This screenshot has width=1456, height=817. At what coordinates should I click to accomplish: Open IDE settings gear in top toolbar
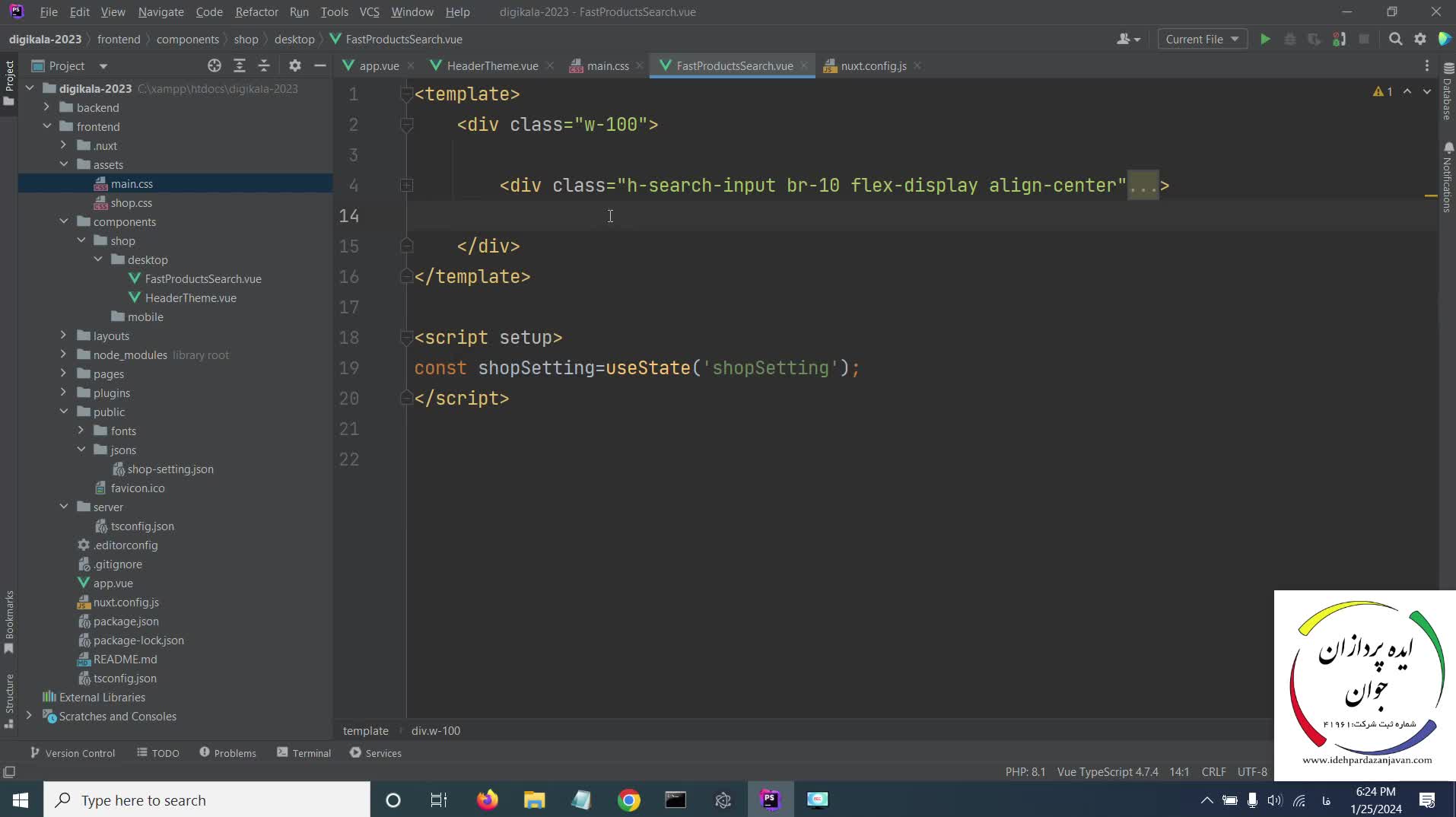point(1420,40)
